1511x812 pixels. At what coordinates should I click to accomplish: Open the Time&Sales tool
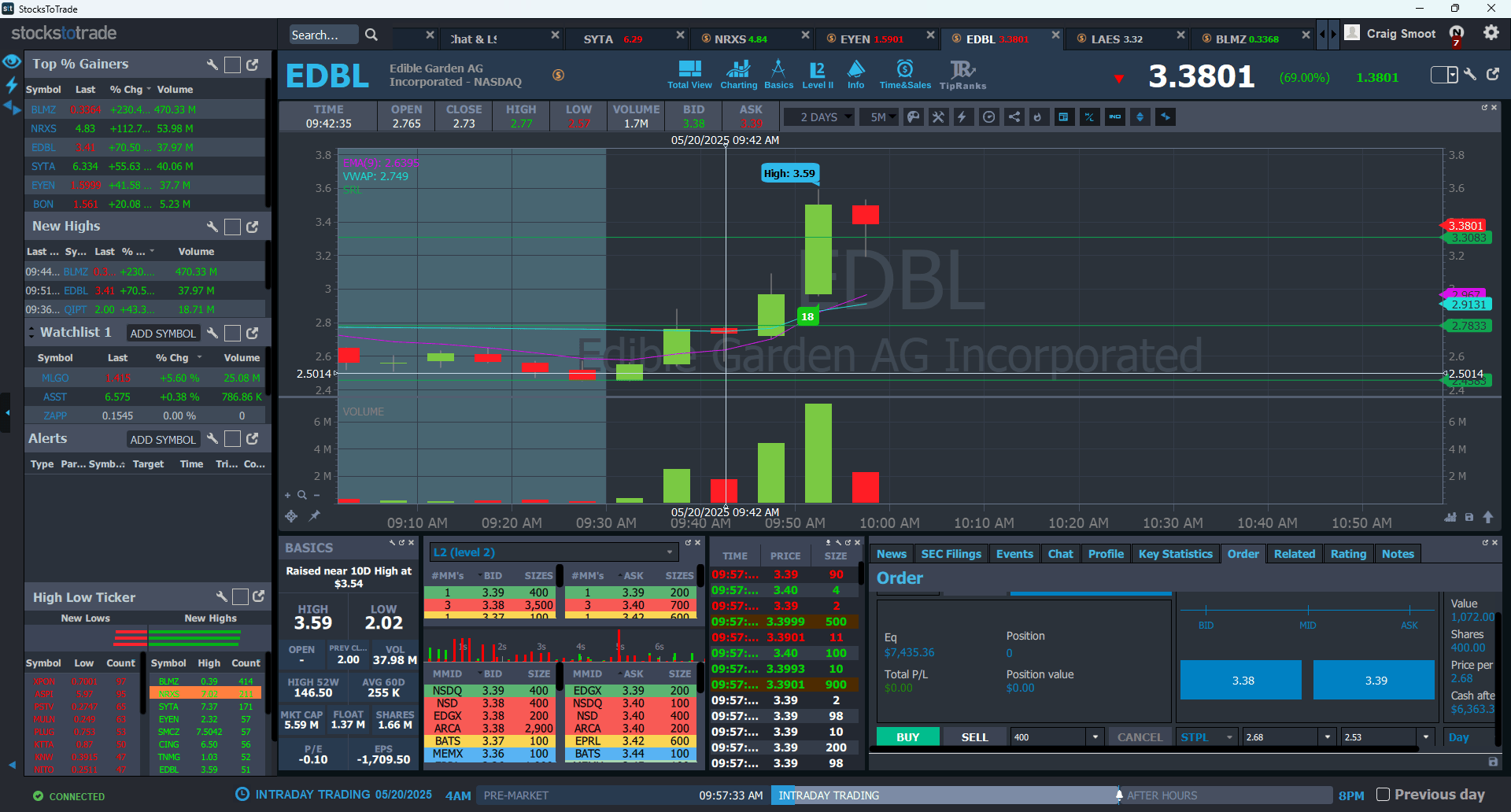click(x=905, y=75)
